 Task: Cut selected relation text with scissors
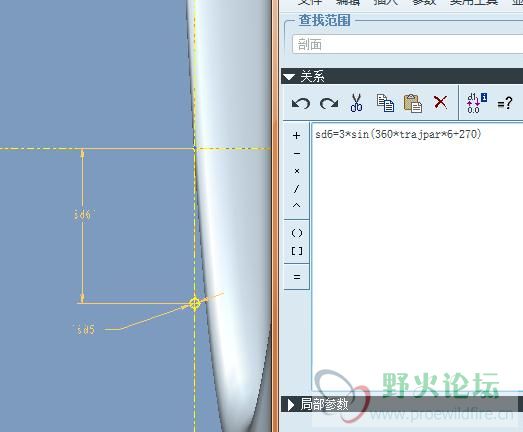click(x=356, y=102)
